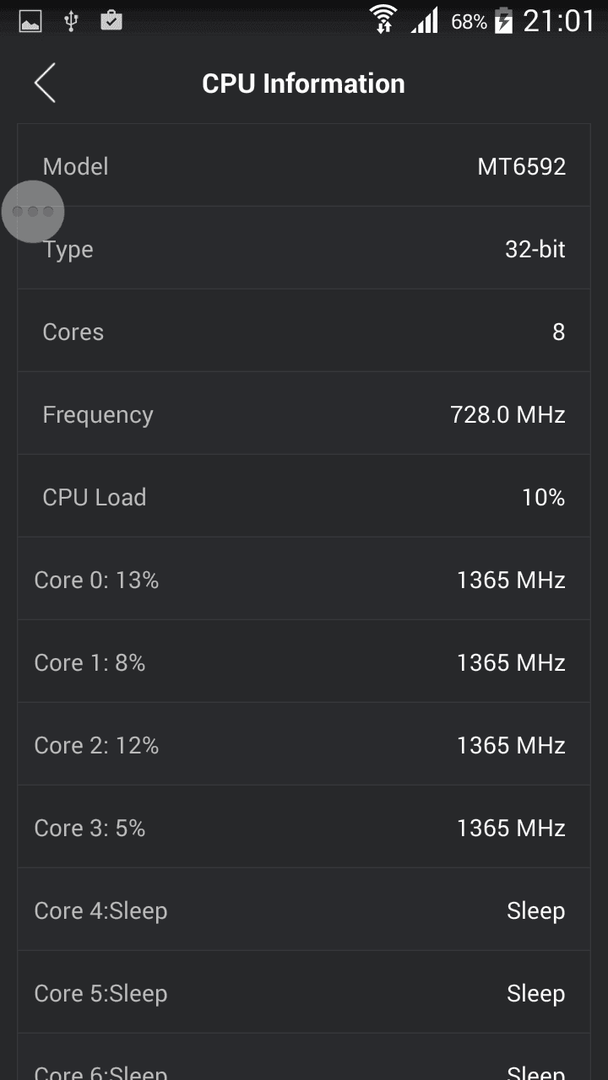Select the CPU Load 10% row
The image size is (608, 1080).
tap(304, 496)
